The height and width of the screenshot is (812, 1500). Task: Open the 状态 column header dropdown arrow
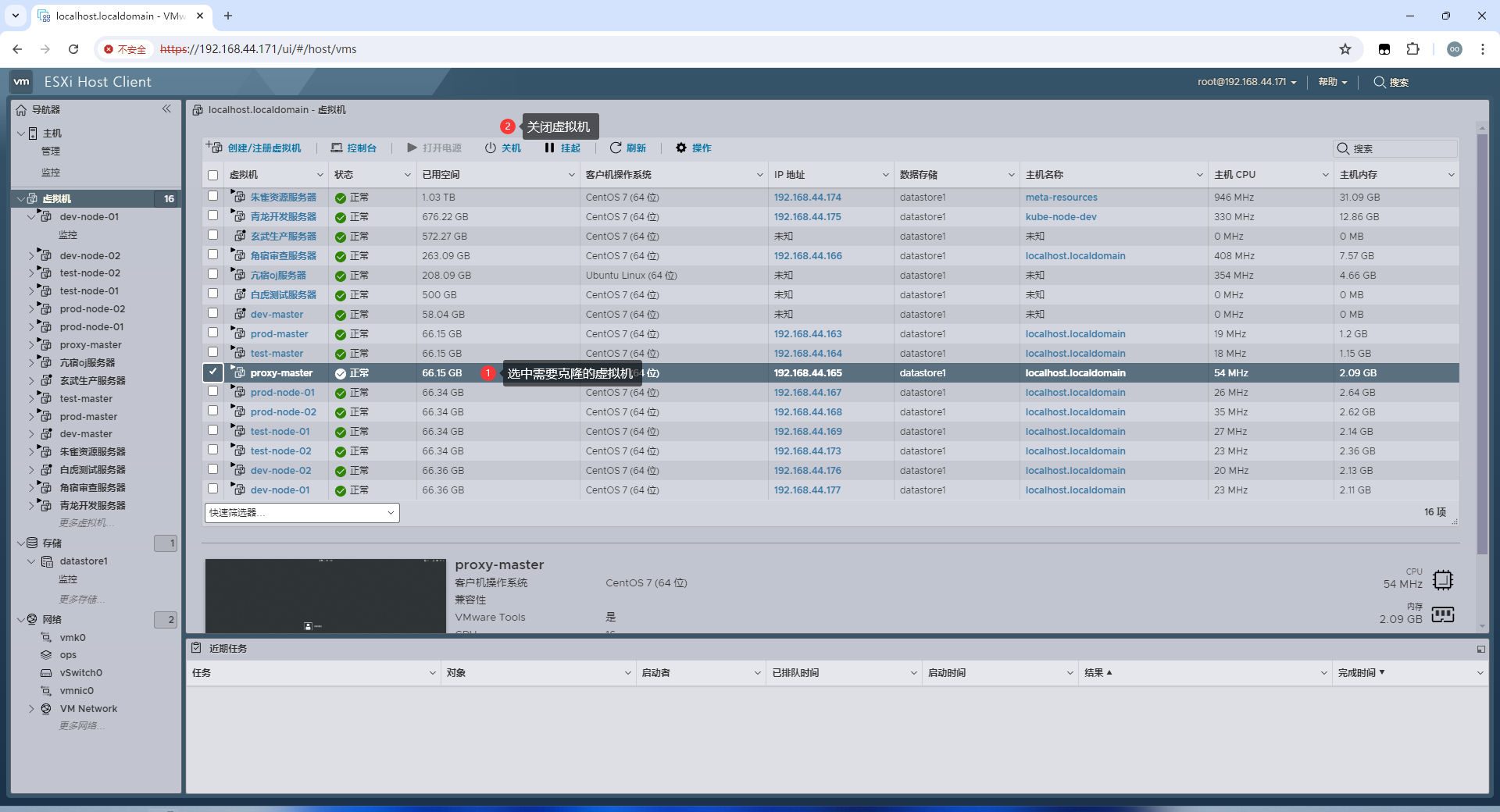point(407,175)
